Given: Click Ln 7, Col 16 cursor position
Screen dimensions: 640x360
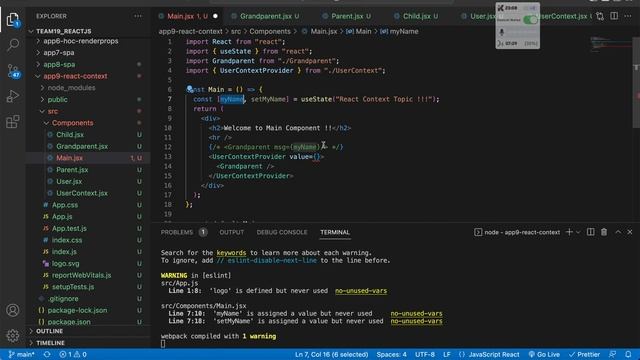Looking at the screenshot, I should tap(331, 354).
